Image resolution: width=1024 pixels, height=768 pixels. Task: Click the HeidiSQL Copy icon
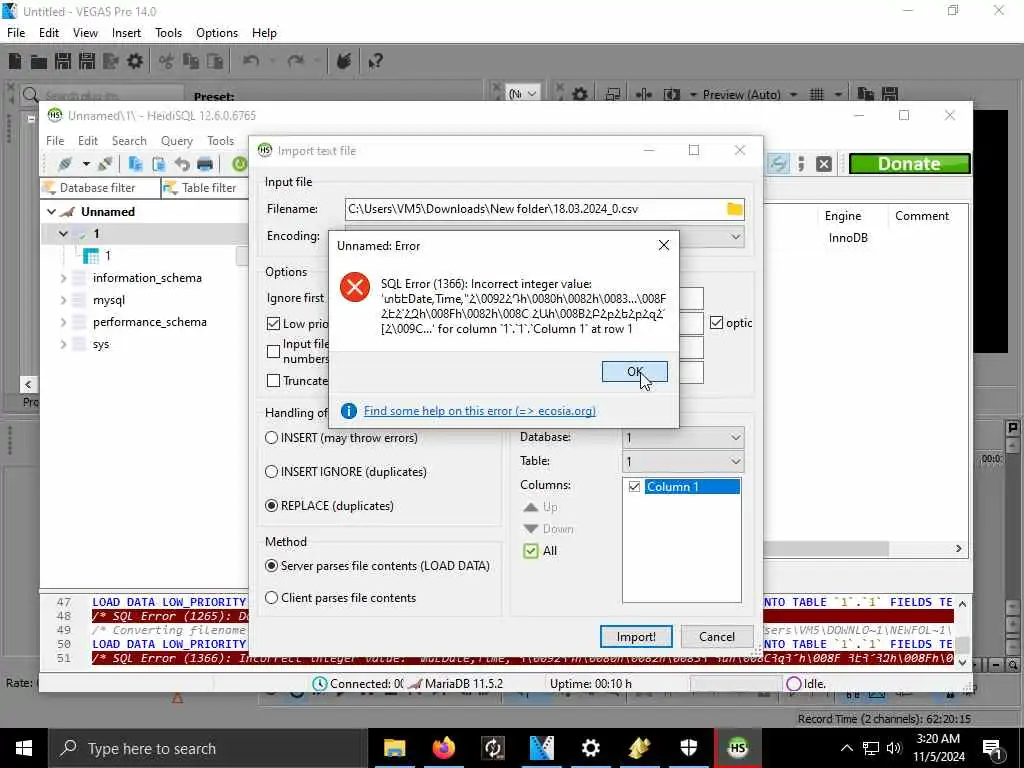pos(135,164)
